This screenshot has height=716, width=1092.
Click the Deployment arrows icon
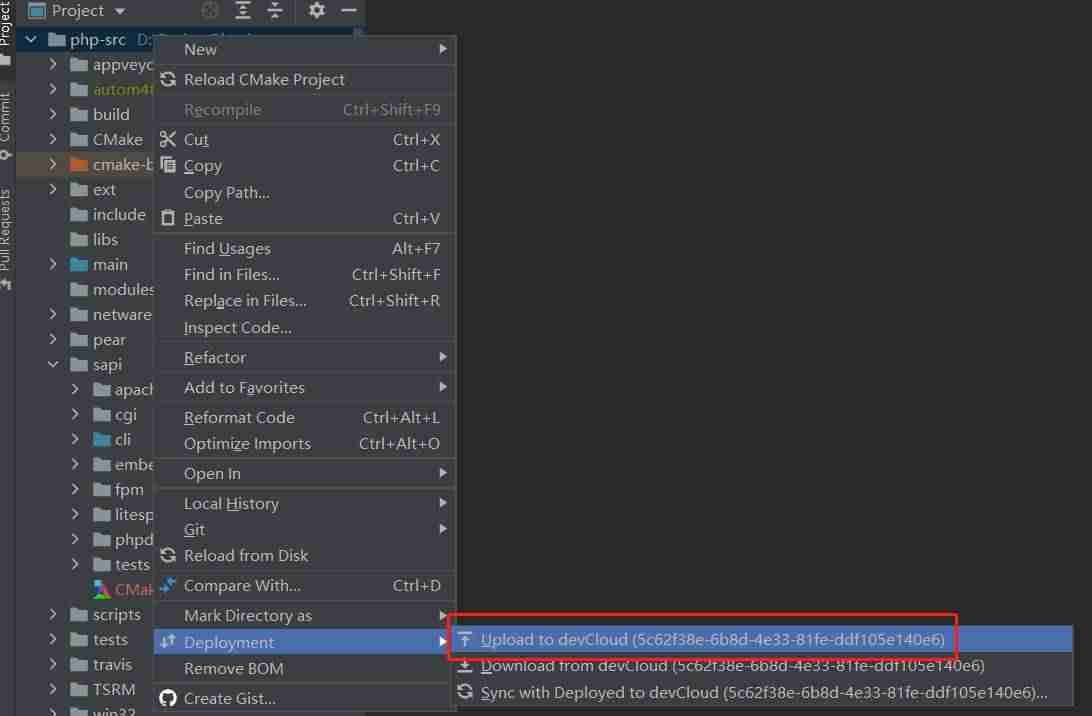click(168, 641)
